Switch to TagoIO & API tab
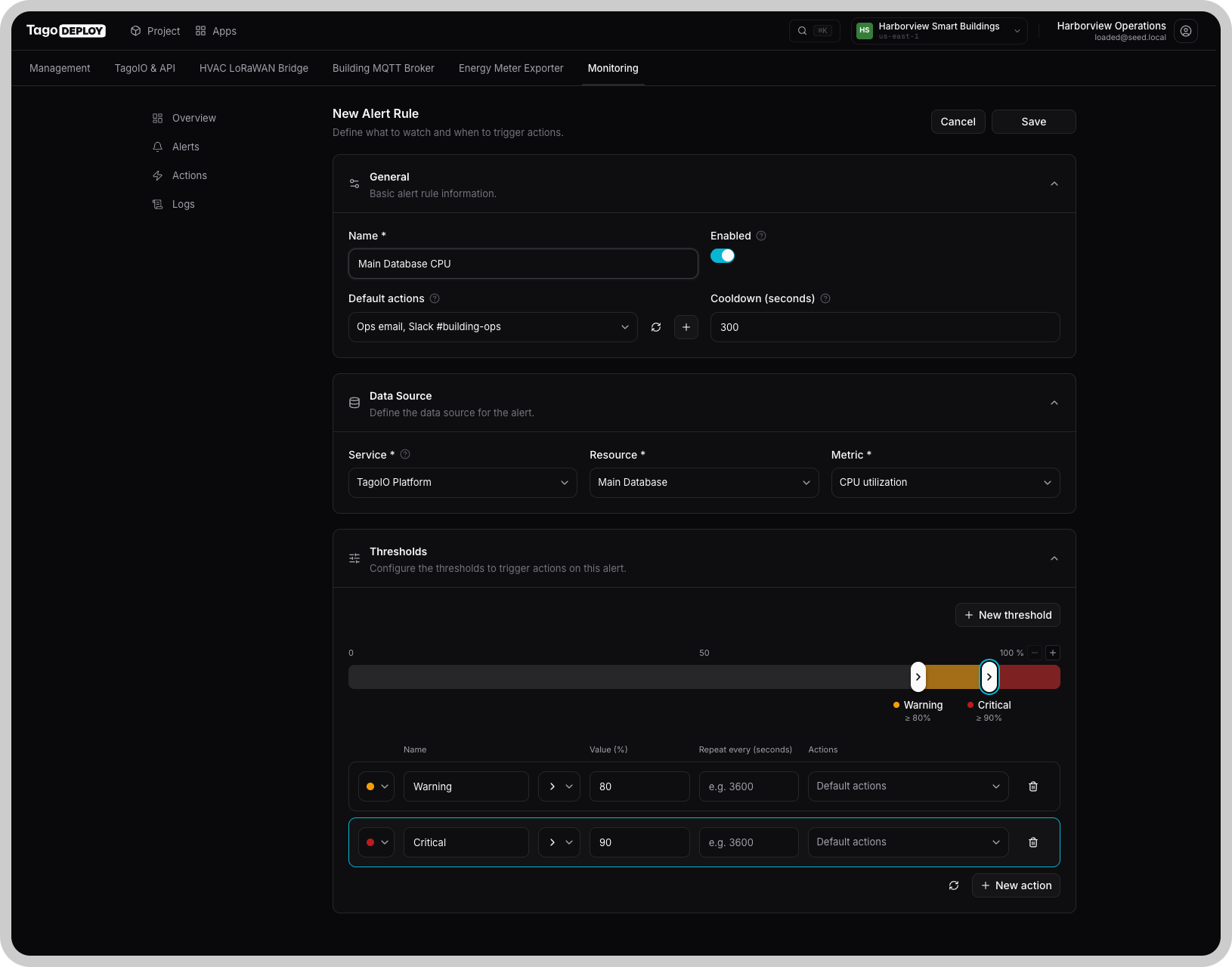This screenshot has height=967, width=1232. (x=145, y=68)
